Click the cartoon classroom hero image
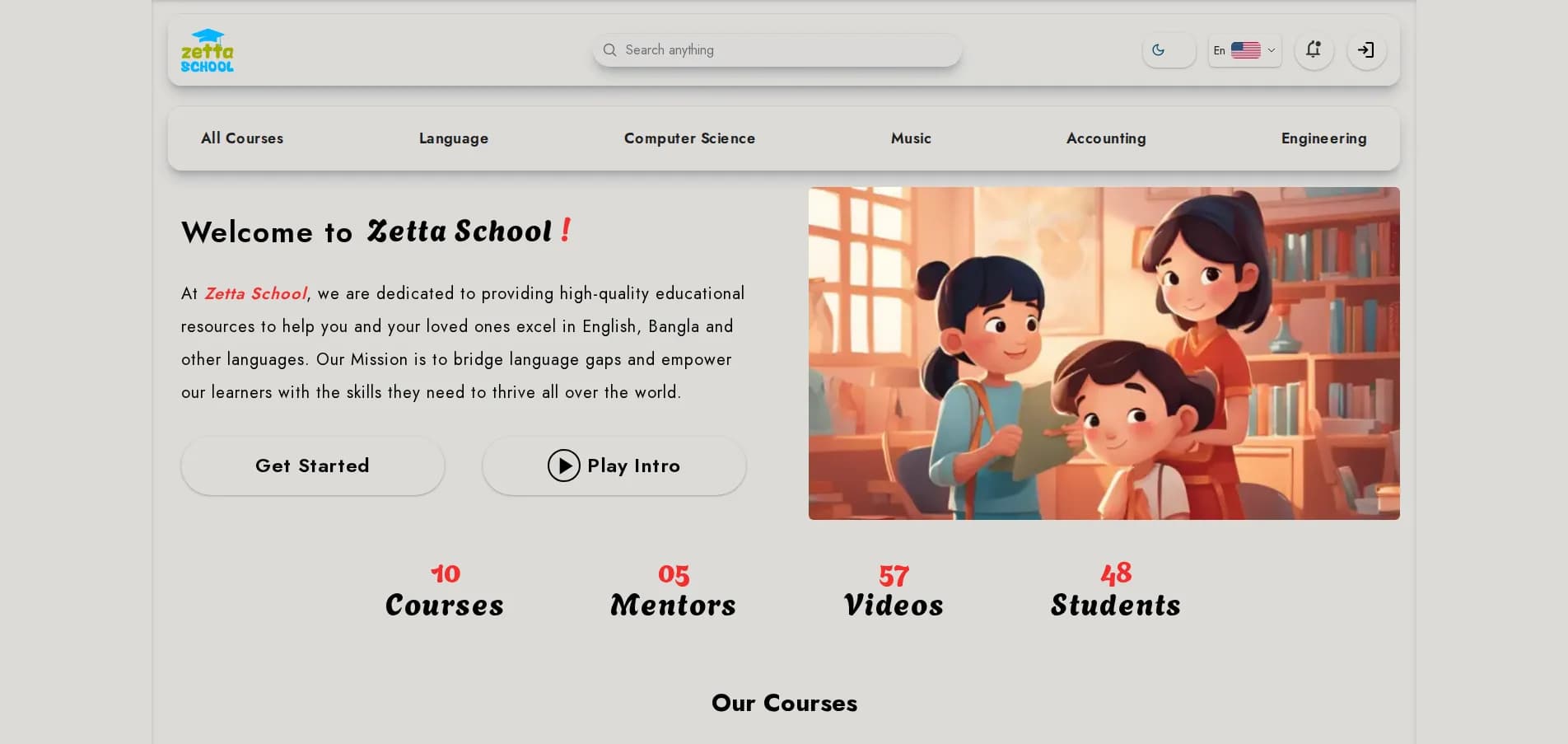This screenshot has height=744, width=1568. pyautogui.click(x=1104, y=353)
